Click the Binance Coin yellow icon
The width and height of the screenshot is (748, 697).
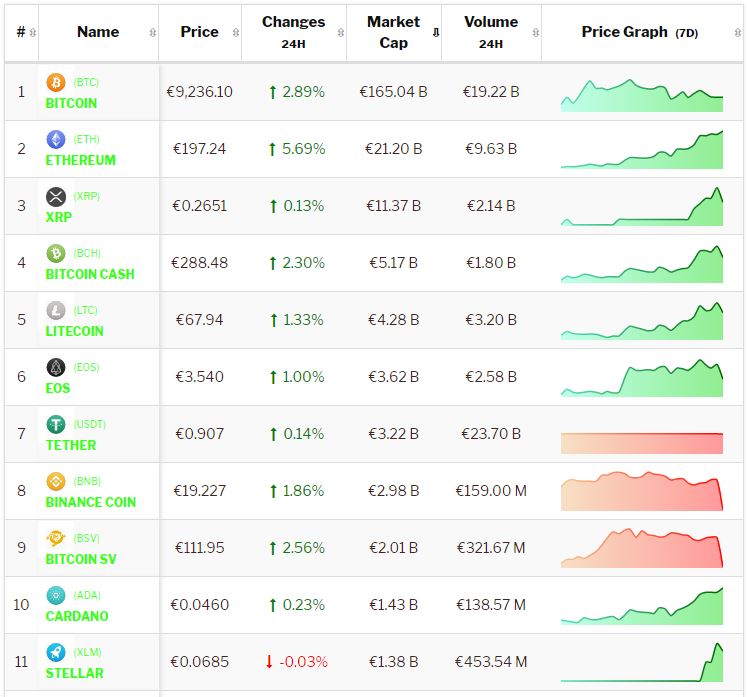56,481
